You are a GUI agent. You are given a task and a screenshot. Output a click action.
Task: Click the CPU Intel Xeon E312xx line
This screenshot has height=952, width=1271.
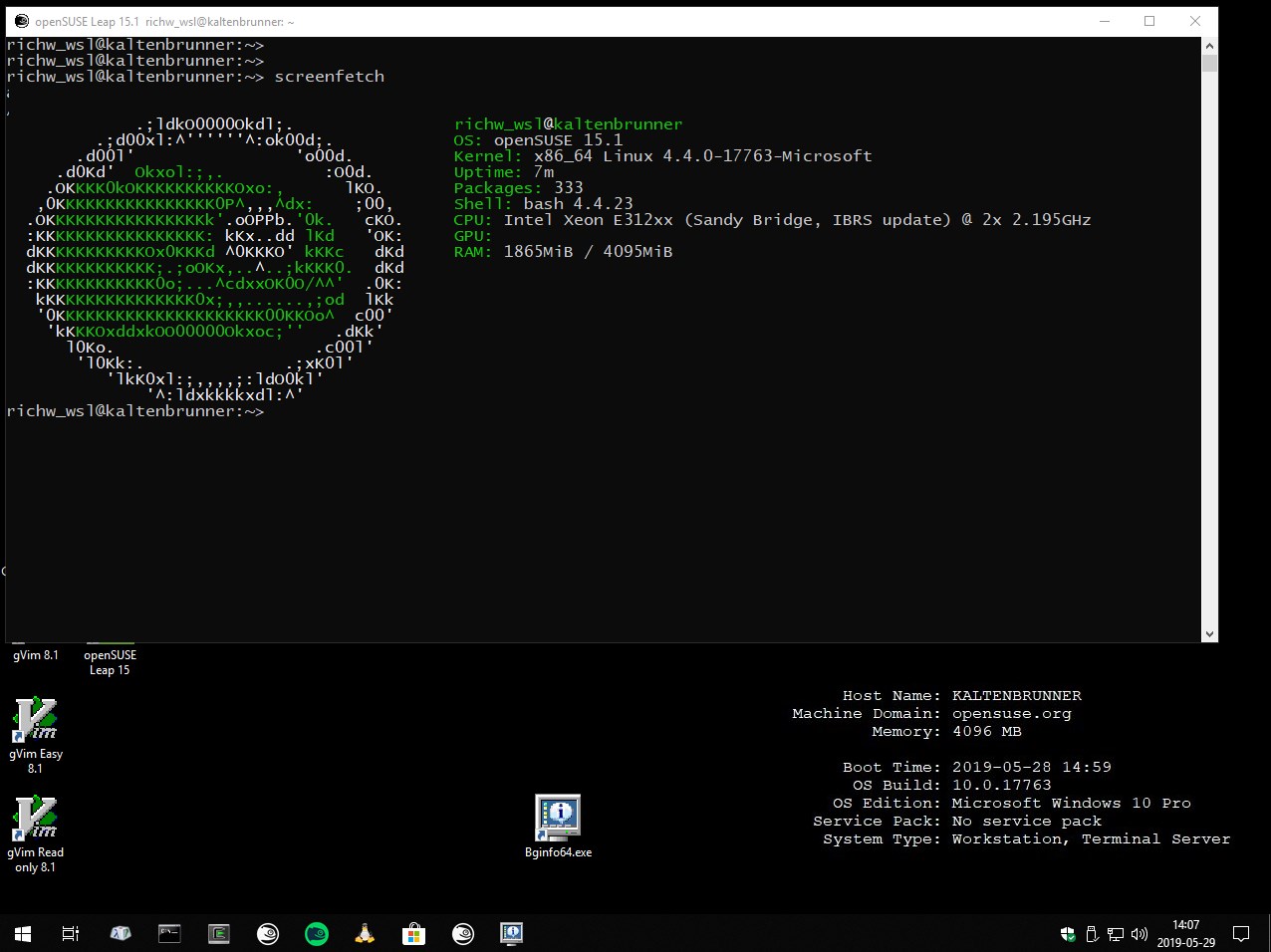coord(772,220)
